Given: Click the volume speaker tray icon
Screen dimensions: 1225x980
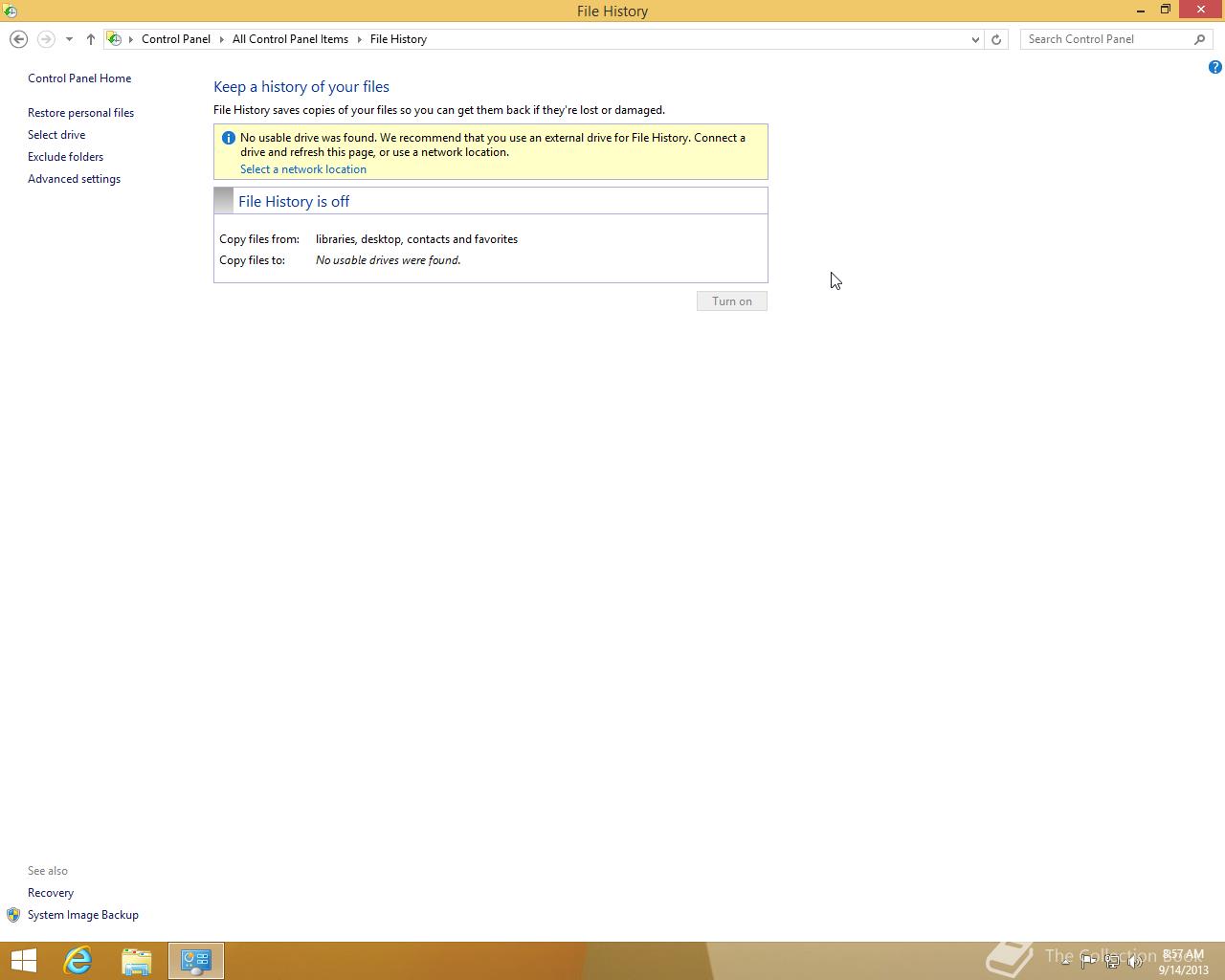Looking at the screenshot, I should click(1136, 961).
